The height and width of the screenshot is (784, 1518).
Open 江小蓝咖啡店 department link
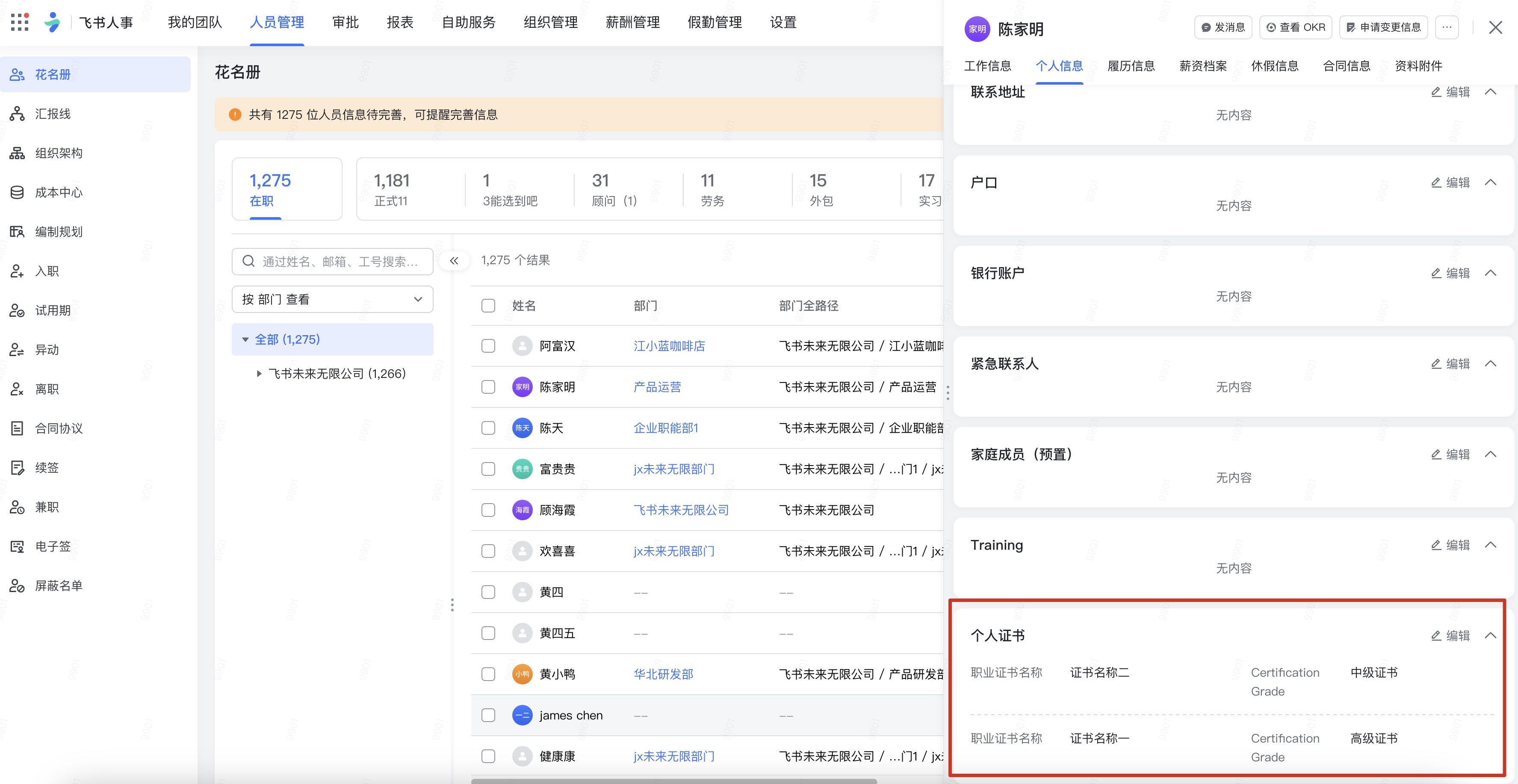click(x=670, y=346)
